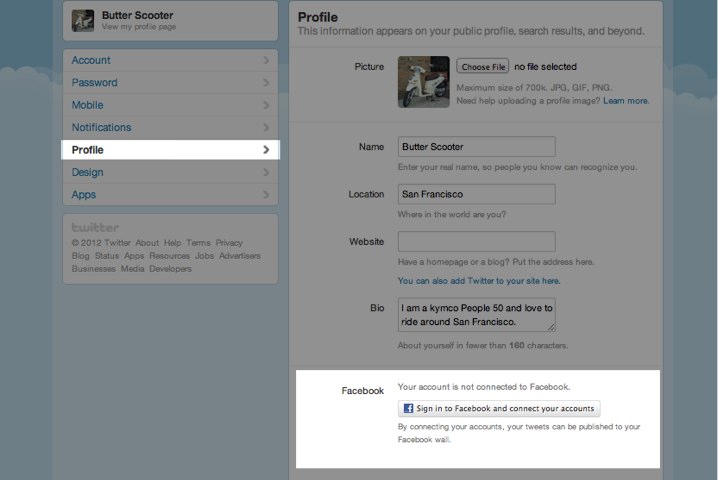Open the Apps footer link

click(134, 256)
